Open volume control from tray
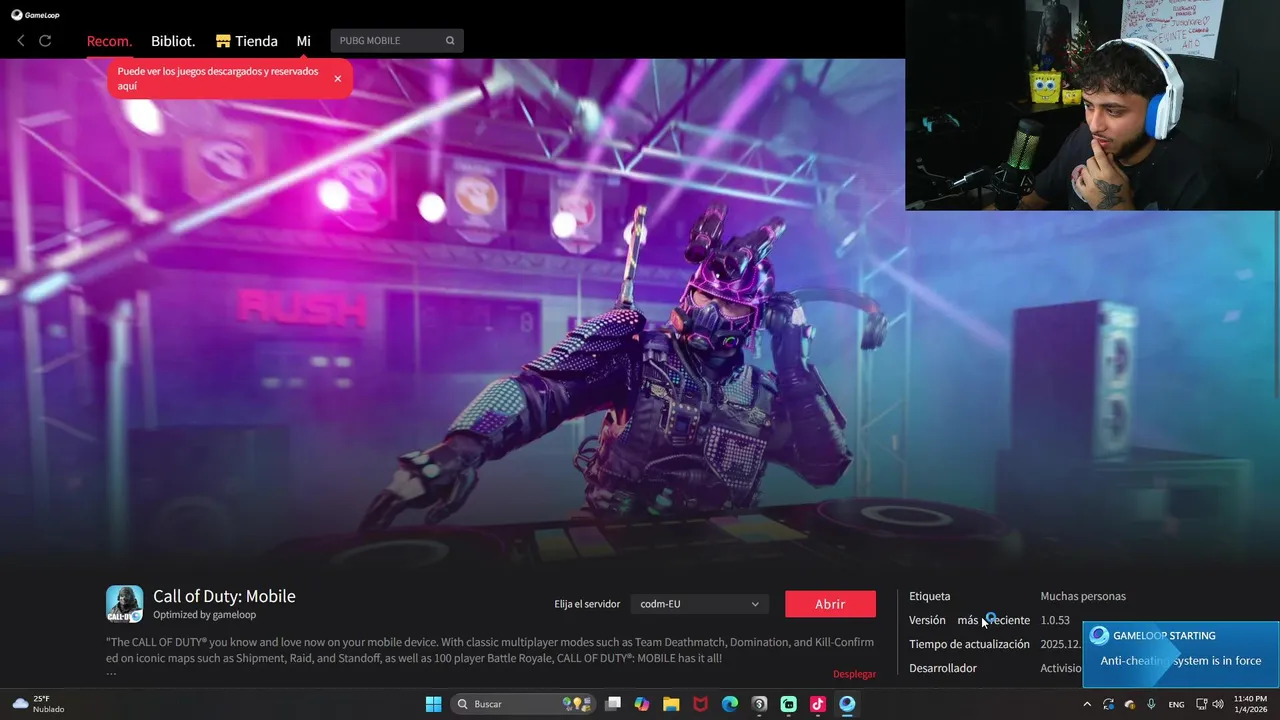This screenshot has width=1280, height=720. tap(1217, 704)
